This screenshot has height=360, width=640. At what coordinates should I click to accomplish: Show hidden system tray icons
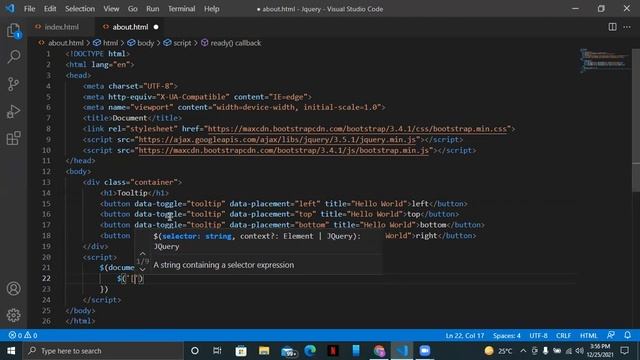[523, 351]
